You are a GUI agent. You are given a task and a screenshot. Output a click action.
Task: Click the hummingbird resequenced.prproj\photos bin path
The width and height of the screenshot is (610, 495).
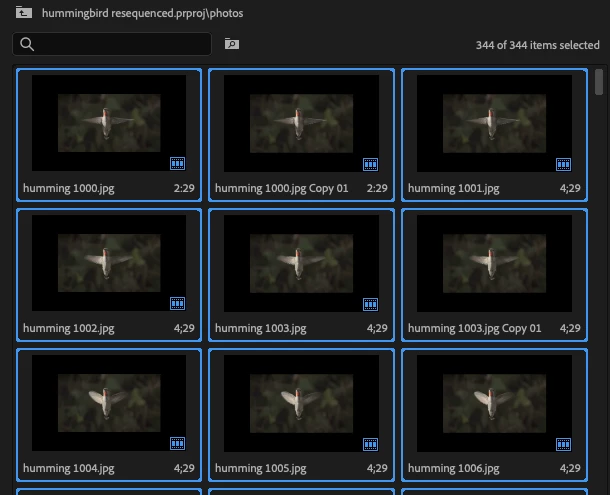click(x=142, y=13)
